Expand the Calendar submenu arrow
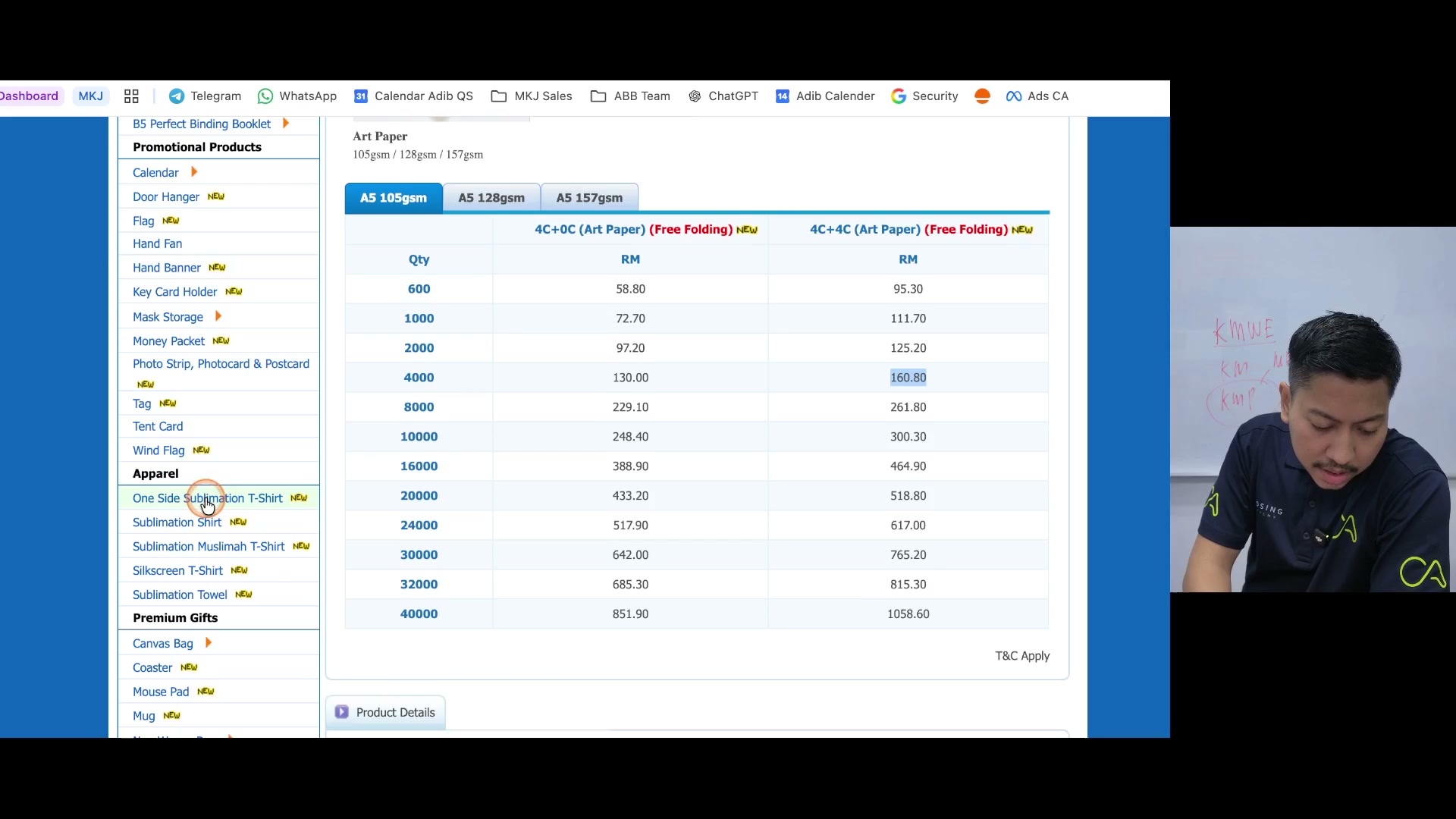Image resolution: width=1456 pixels, height=819 pixels. [194, 172]
